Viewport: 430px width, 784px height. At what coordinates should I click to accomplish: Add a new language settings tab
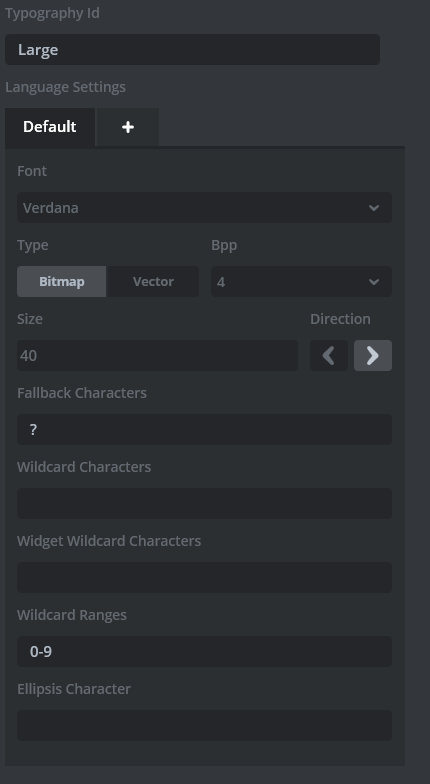(128, 127)
